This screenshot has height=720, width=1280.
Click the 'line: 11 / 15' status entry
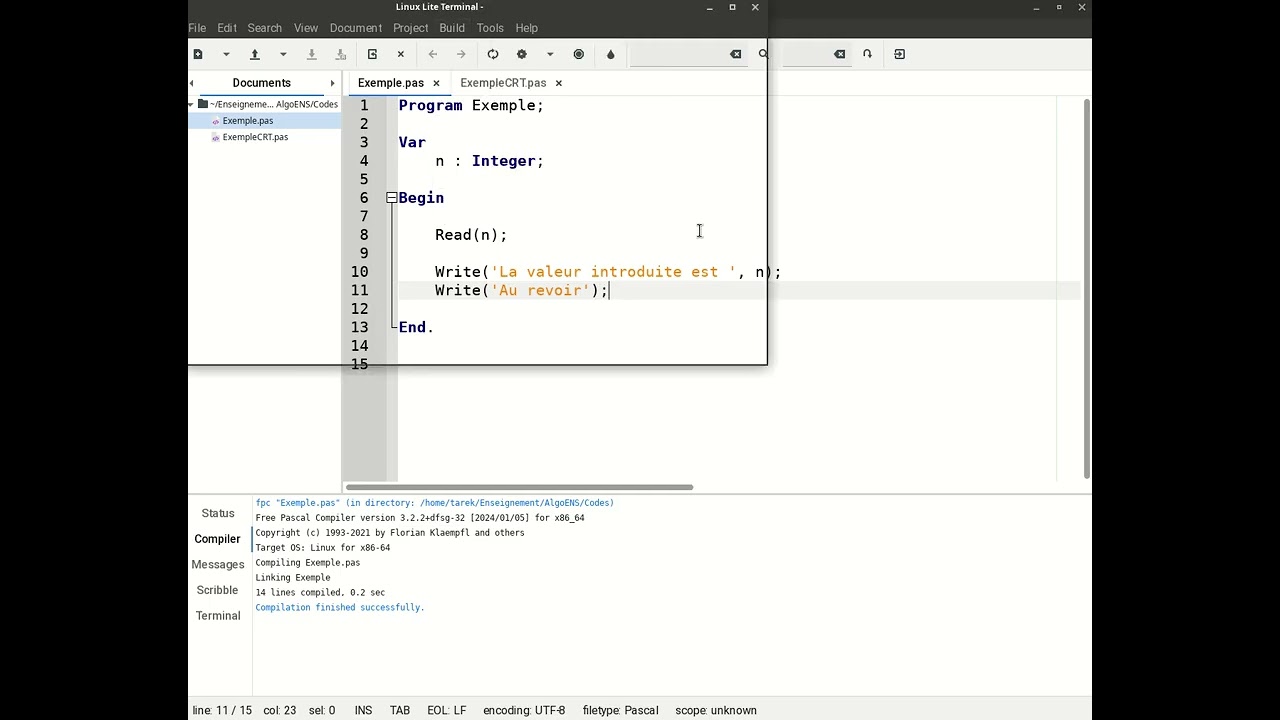pyautogui.click(x=222, y=710)
